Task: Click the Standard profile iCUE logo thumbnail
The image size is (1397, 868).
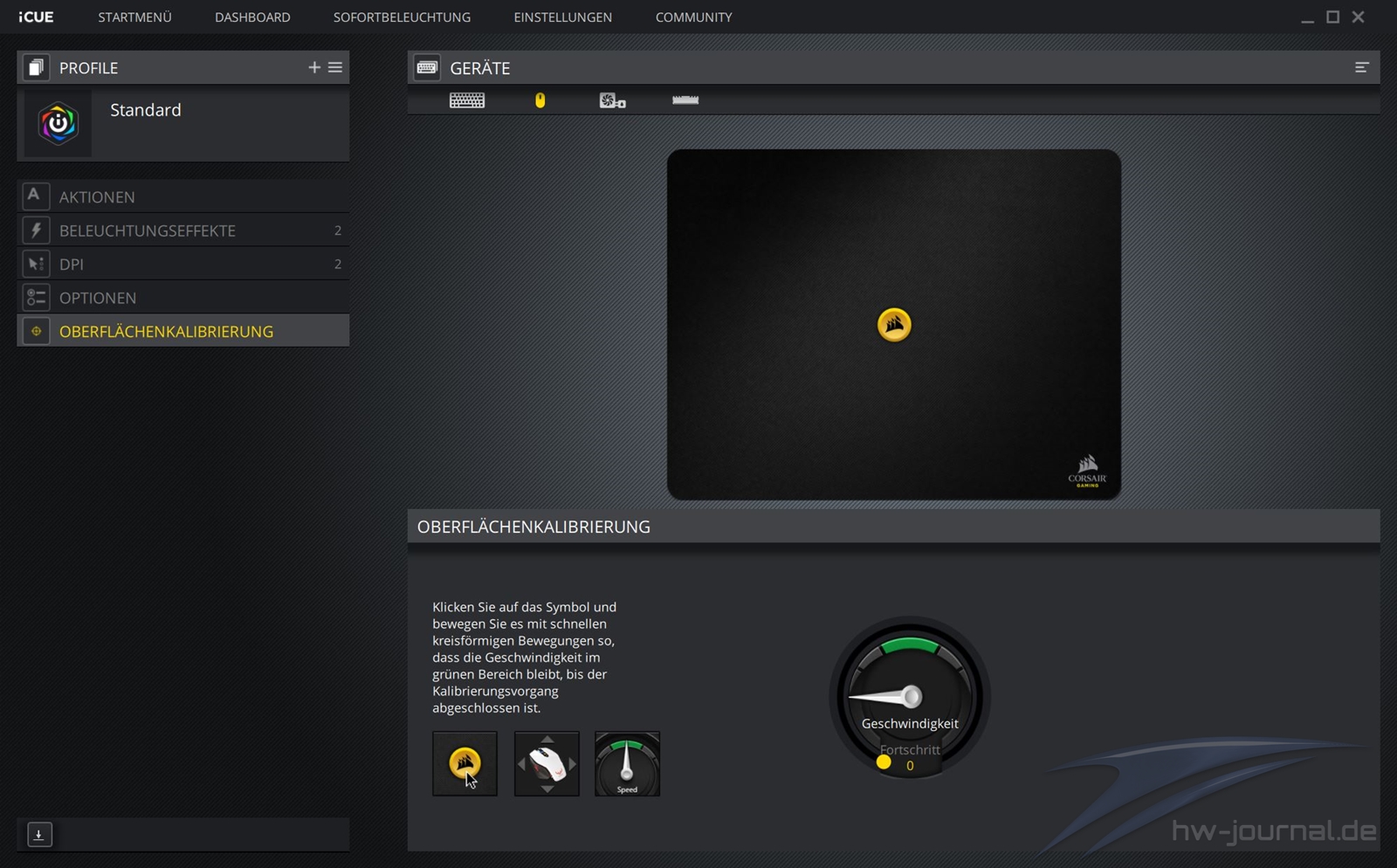Action: click(58, 123)
